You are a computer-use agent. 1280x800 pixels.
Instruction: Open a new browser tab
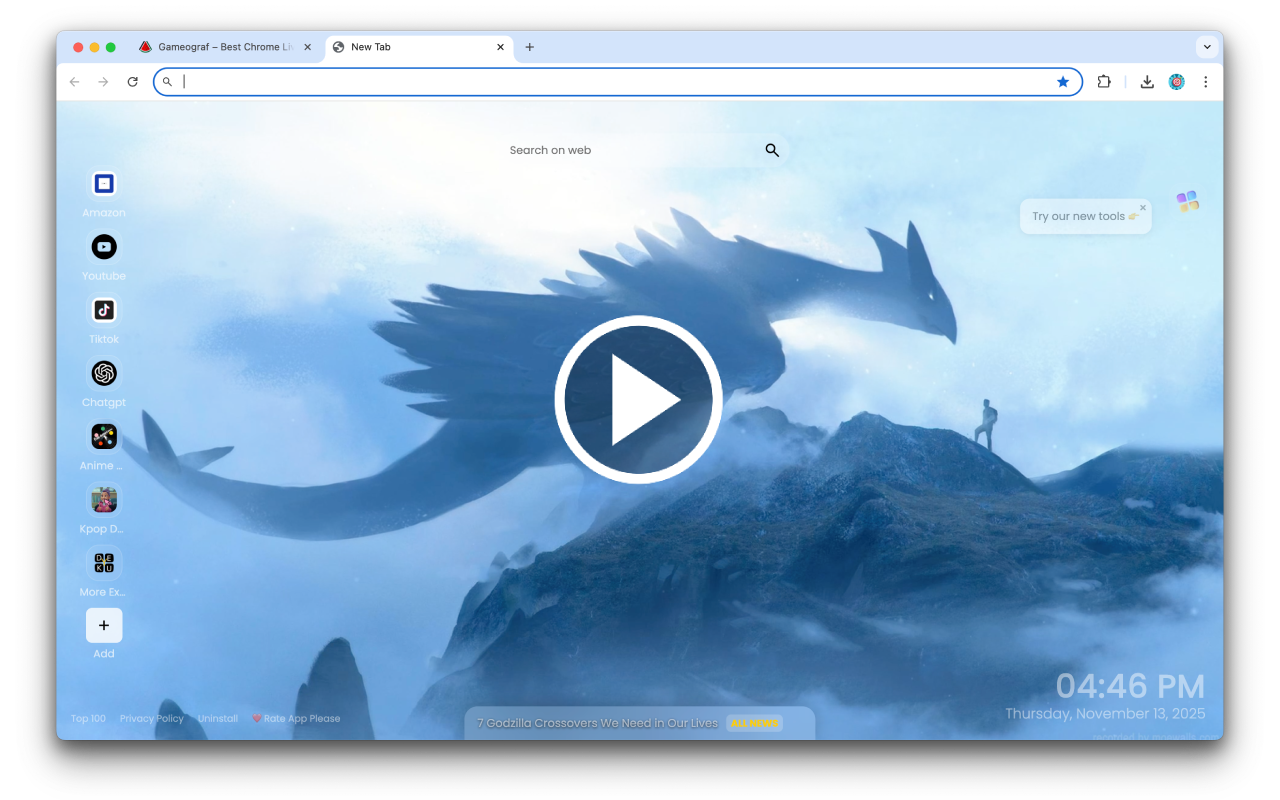coord(530,47)
